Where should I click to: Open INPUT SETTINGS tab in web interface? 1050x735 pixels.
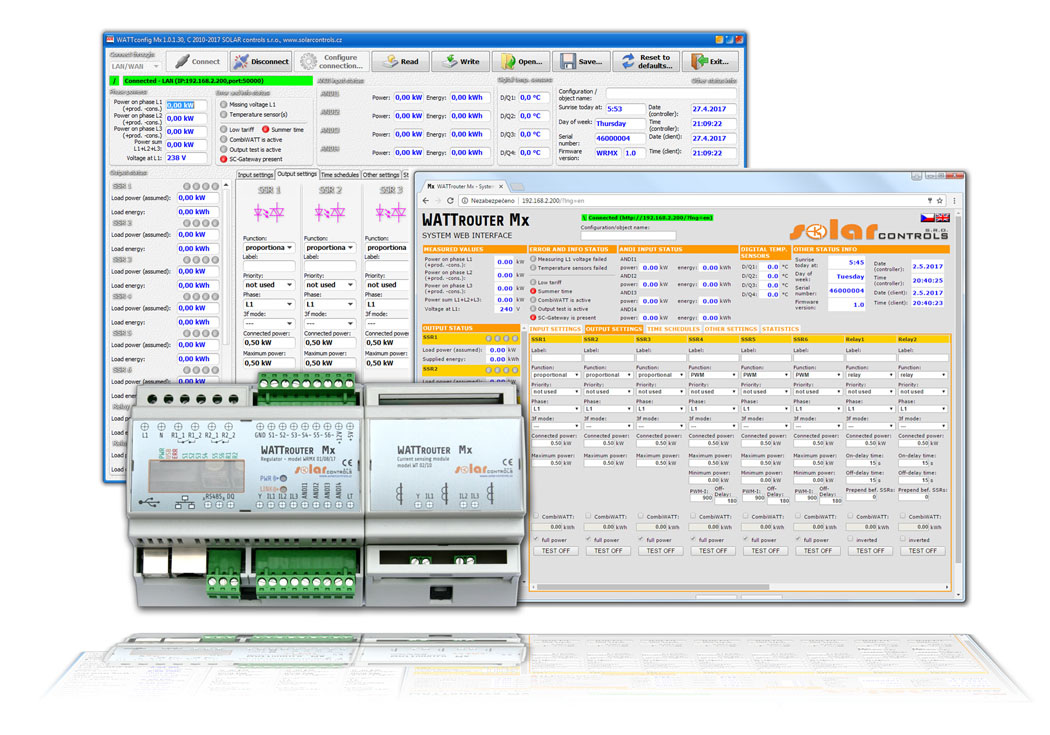click(x=555, y=329)
